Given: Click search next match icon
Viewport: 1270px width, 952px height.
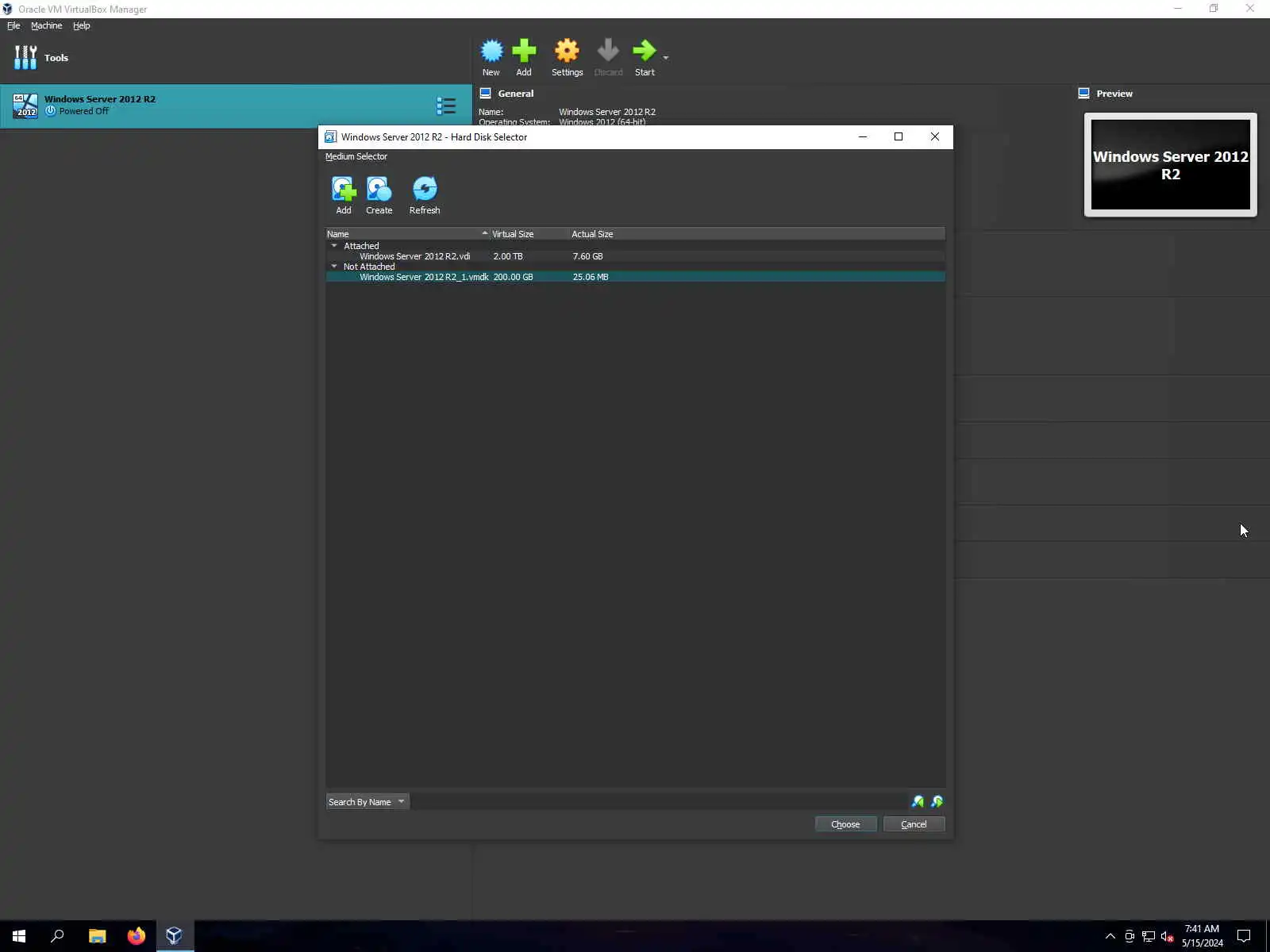Looking at the screenshot, I should point(937,801).
